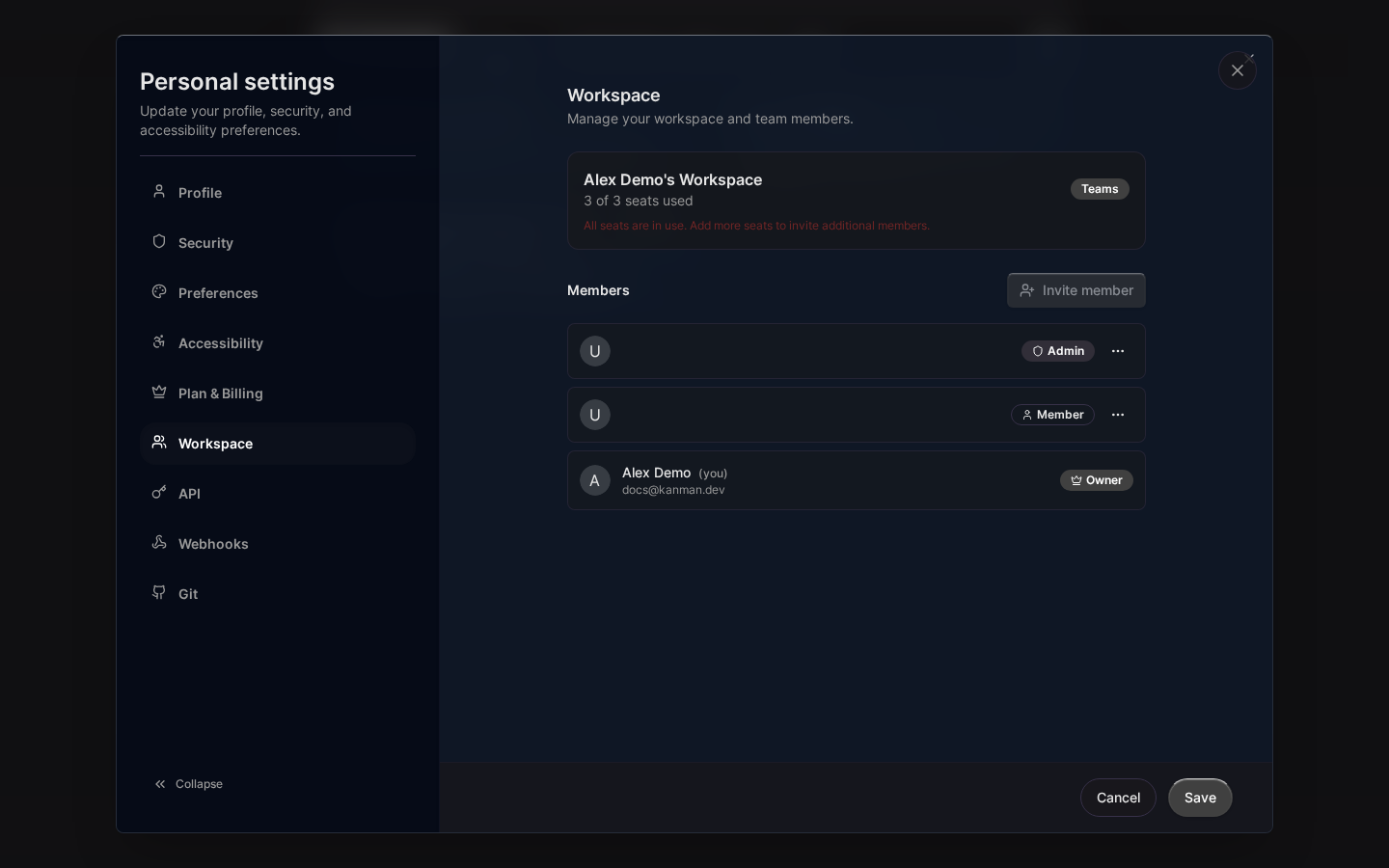The width and height of the screenshot is (1389, 868).
Task: Close the settings dialog
Action: (x=1238, y=70)
